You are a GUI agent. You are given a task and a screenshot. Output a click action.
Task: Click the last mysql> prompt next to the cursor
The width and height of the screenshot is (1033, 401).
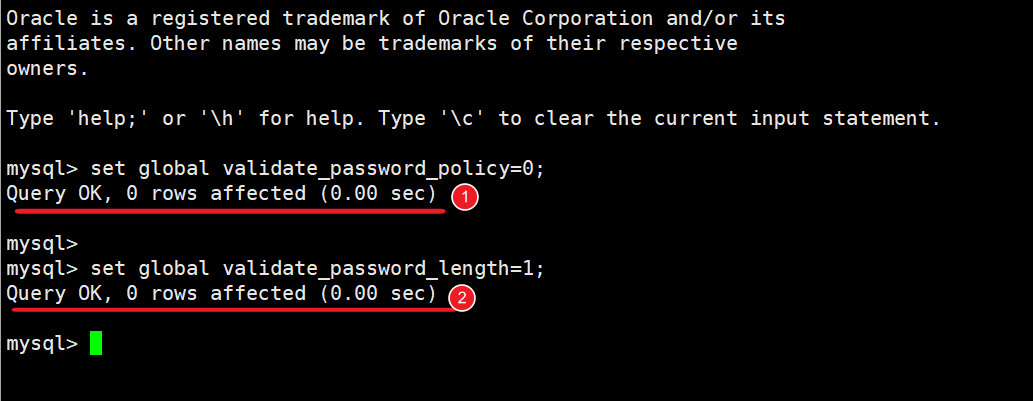(41, 343)
